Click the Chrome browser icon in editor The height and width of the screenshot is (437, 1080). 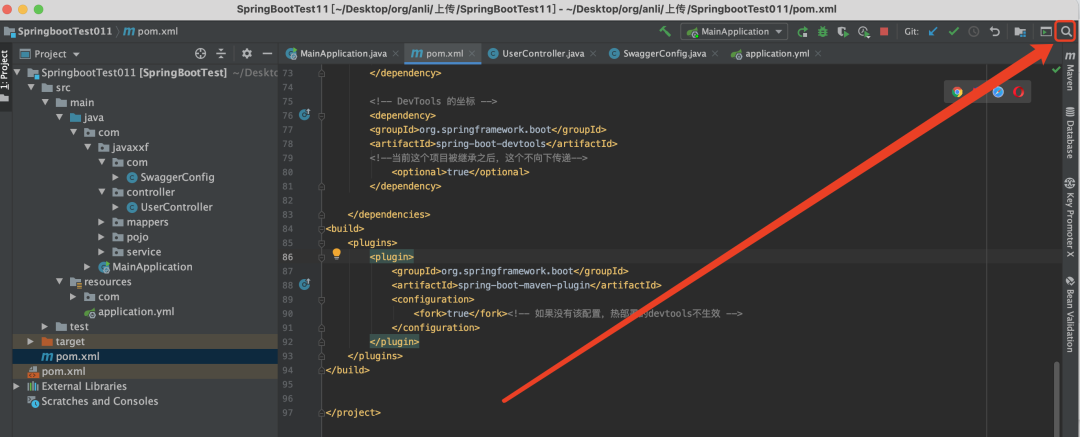click(957, 92)
